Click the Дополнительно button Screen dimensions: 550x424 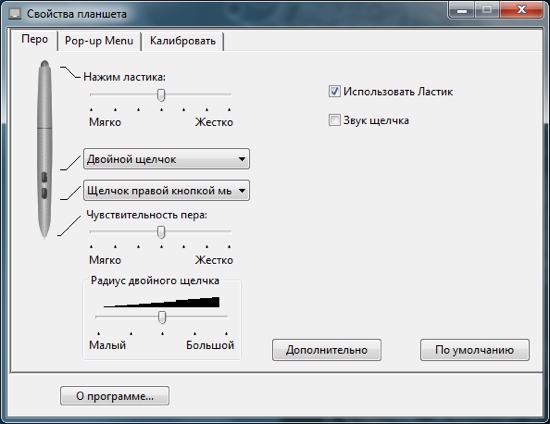coord(327,350)
